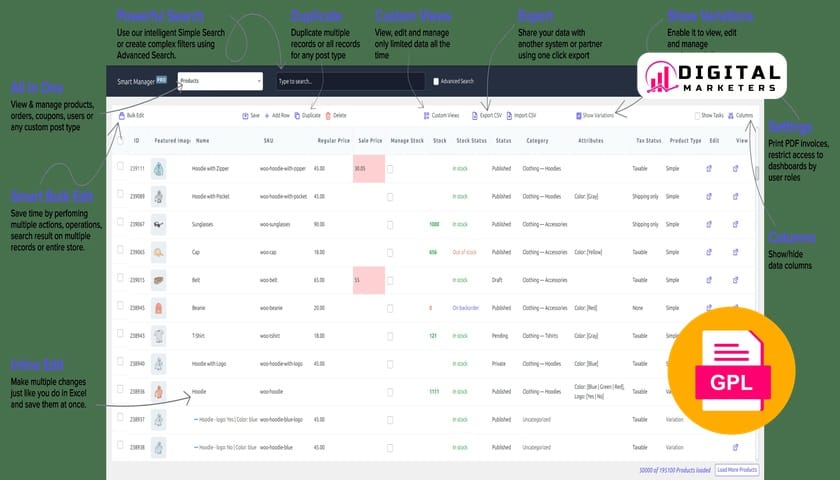The image size is (840, 480).
Task: Duplicate selected records
Action: point(299,116)
